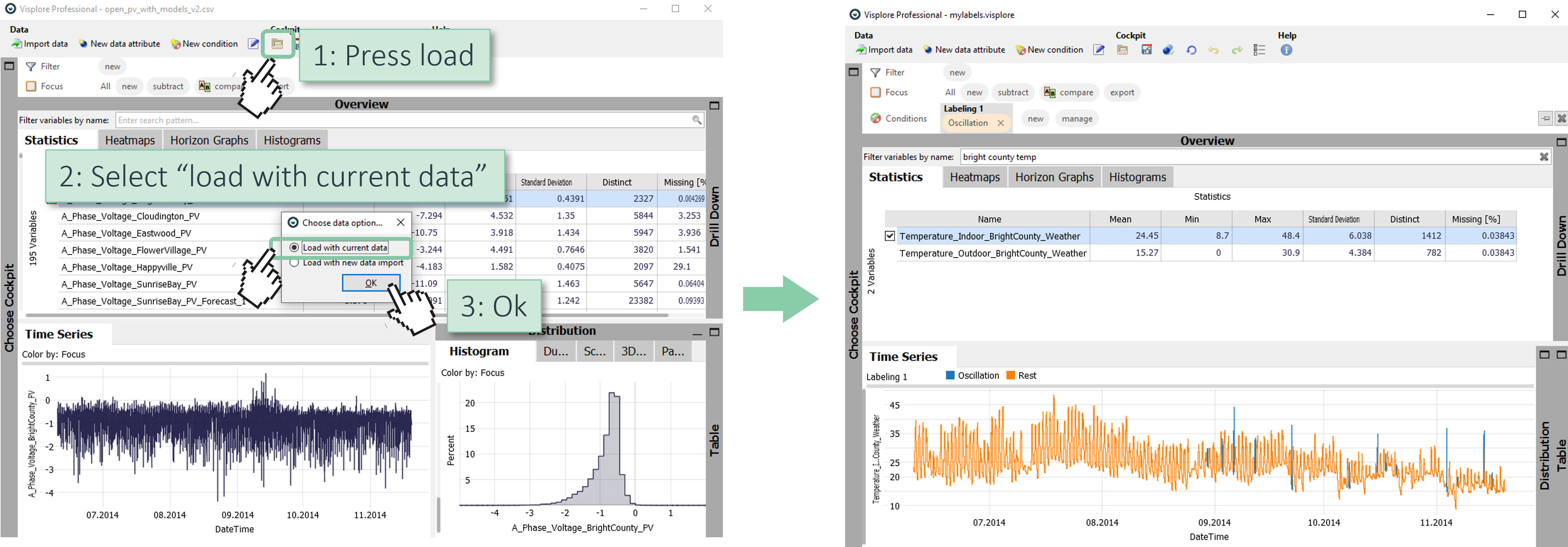
Task: Maximize the right Overview panel
Action: [x=1561, y=142]
